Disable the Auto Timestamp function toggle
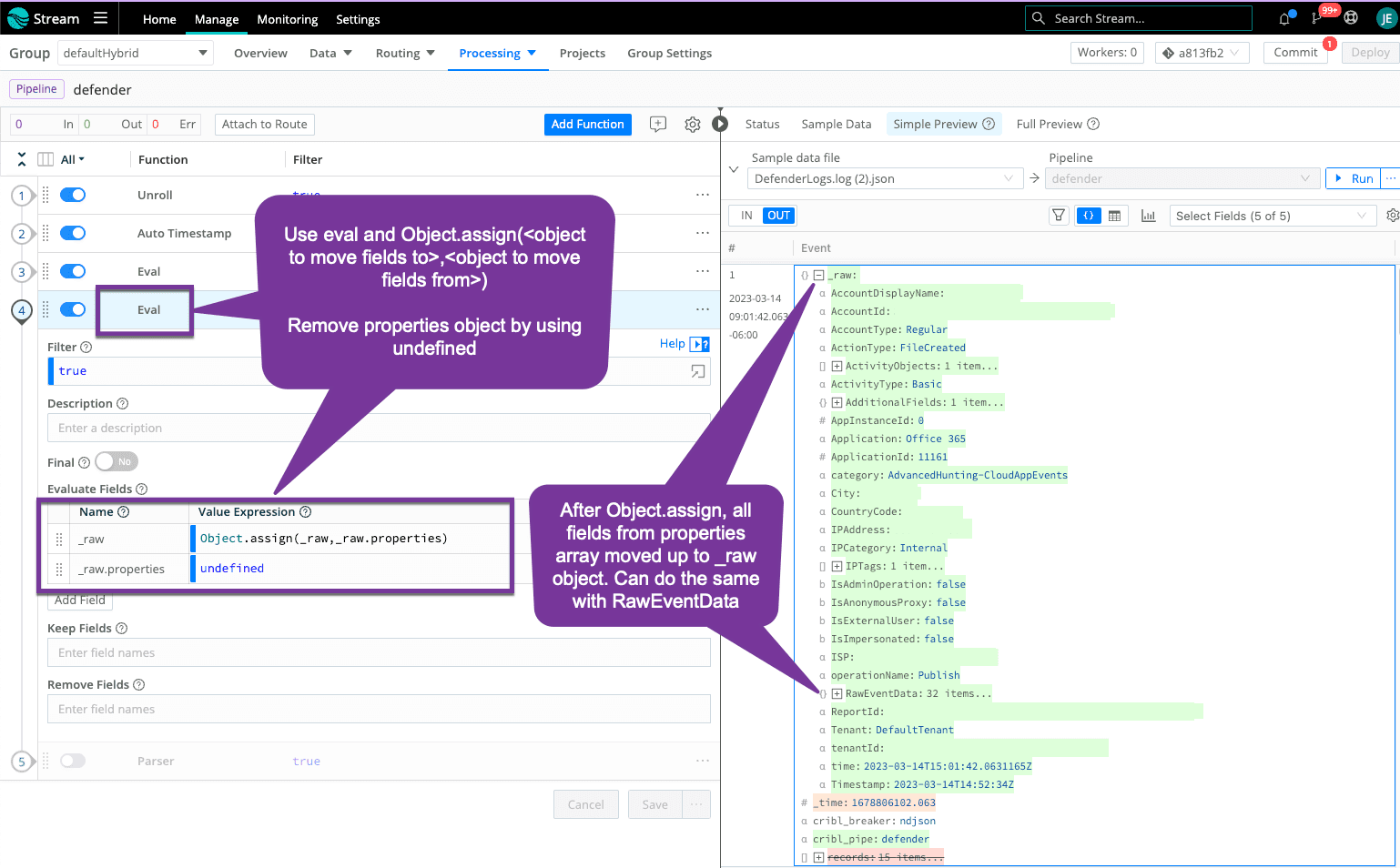The image size is (1400, 868). 73,233
